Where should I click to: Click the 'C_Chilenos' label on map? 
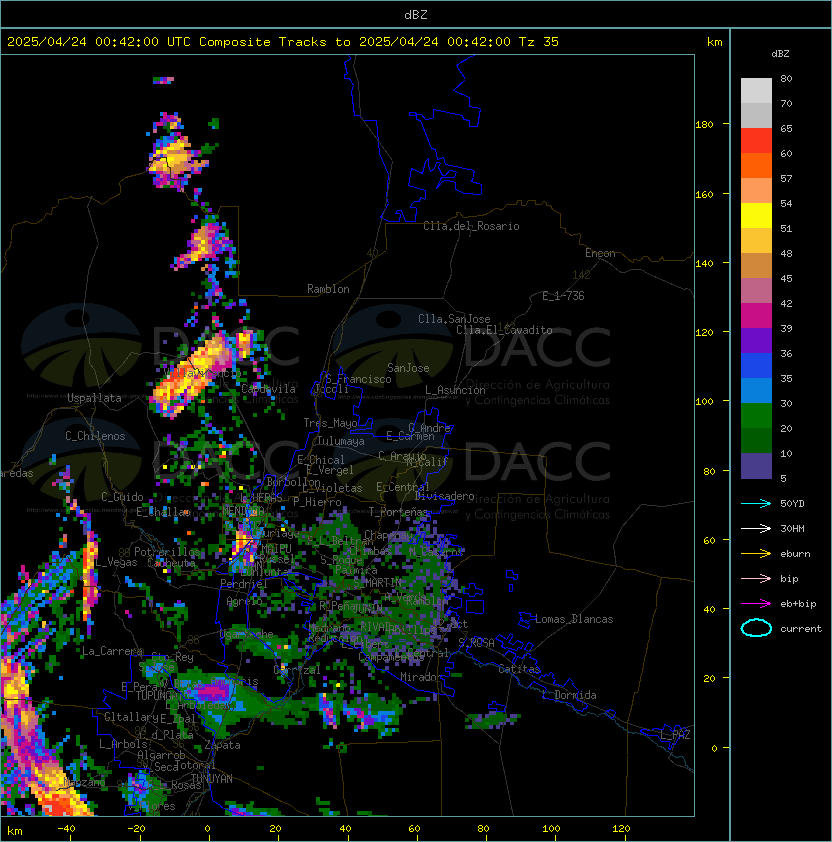click(x=95, y=436)
